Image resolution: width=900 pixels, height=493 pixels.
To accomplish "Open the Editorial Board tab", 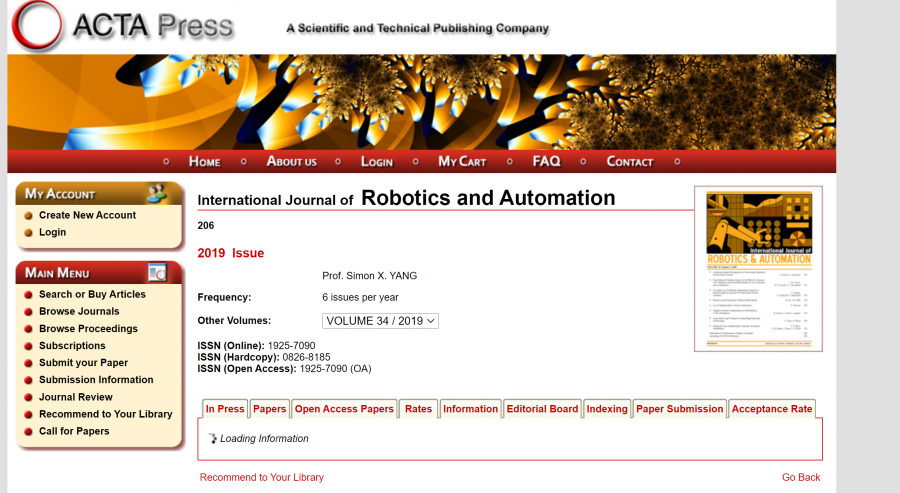I will 542,409.
